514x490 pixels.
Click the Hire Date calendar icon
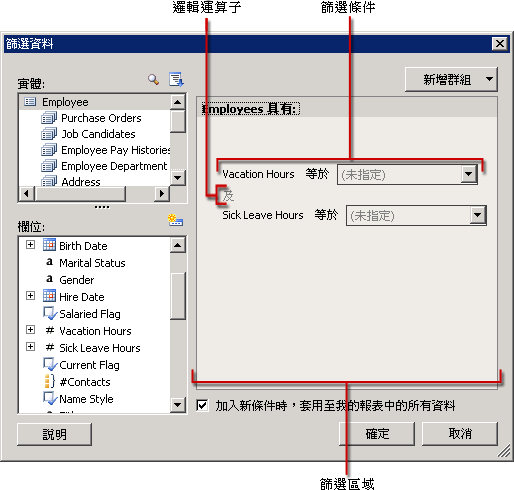49,296
